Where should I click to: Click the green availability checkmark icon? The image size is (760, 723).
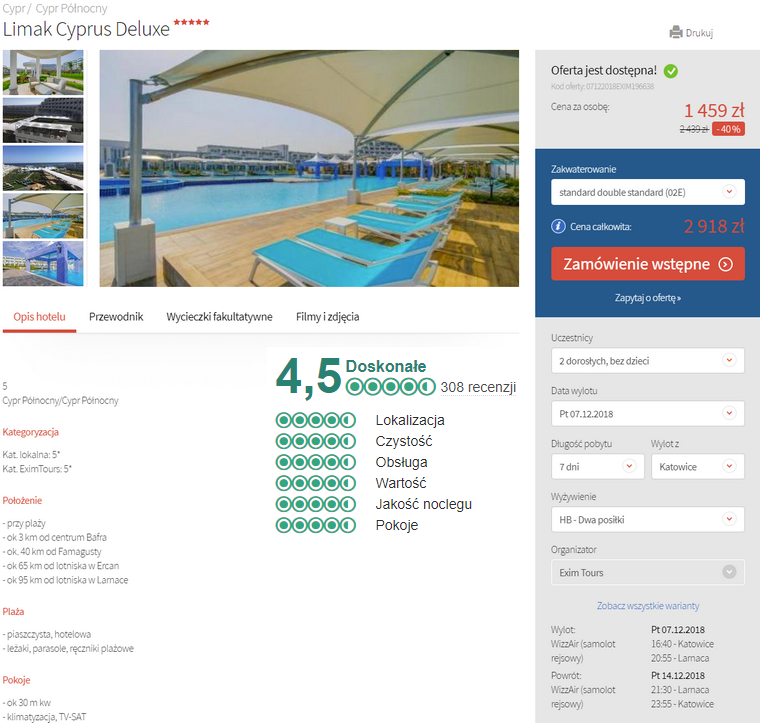(x=671, y=71)
